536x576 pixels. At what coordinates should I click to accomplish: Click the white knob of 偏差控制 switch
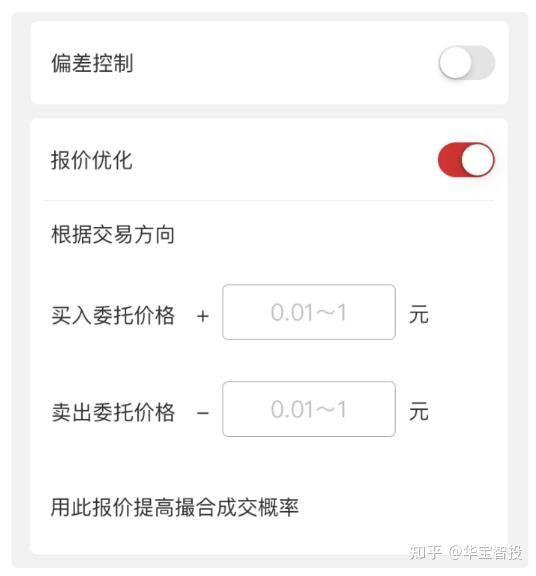click(455, 62)
